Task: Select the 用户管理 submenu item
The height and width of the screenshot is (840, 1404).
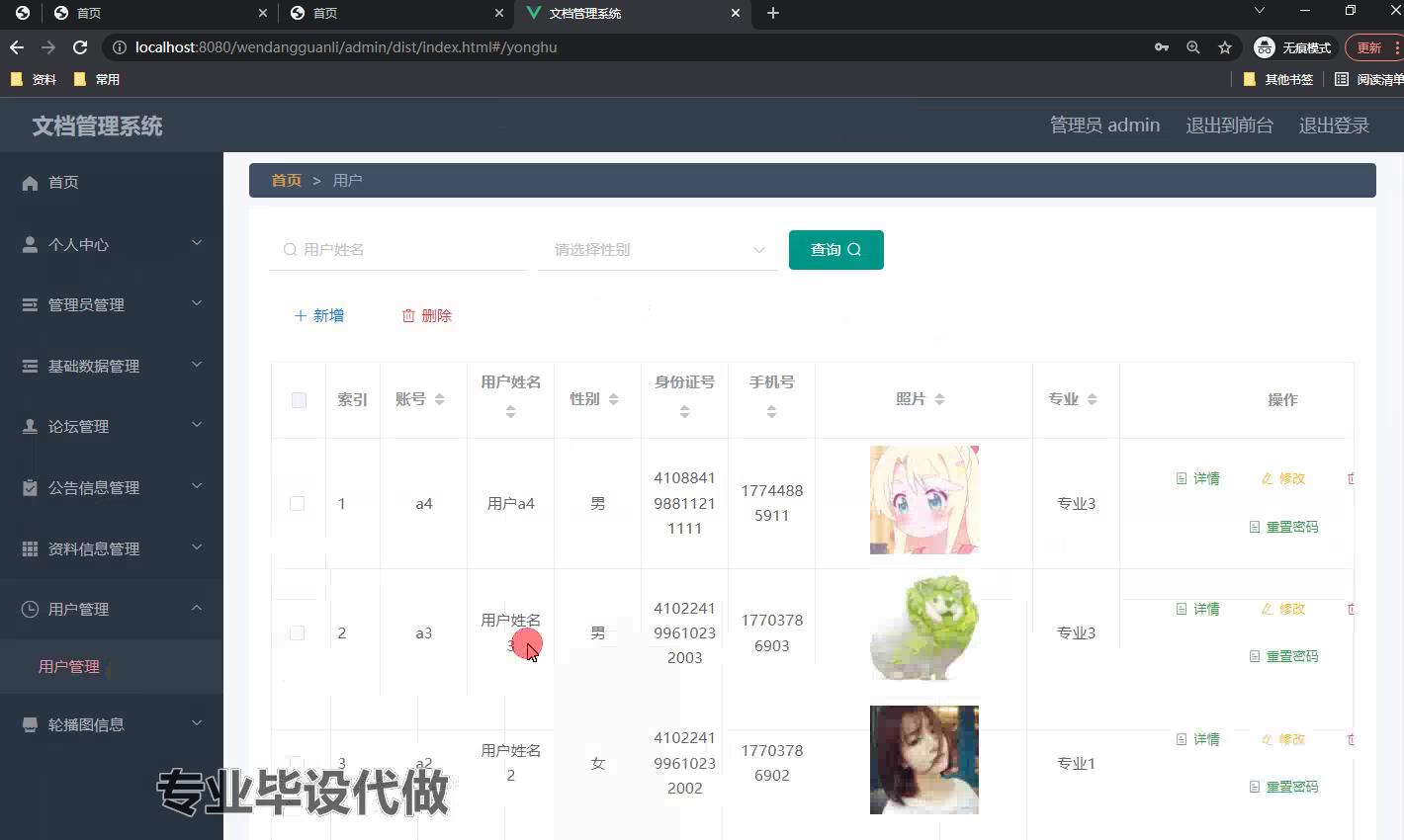Action: coord(69,666)
